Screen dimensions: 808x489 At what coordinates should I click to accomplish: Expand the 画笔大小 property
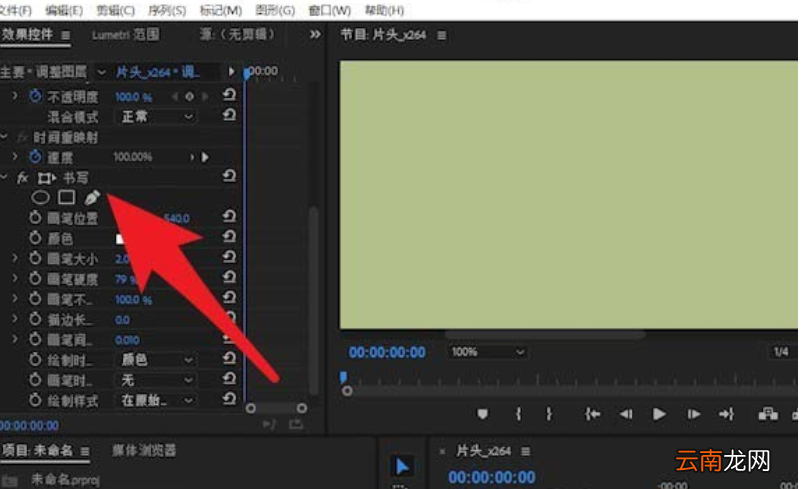click(x=14, y=258)
